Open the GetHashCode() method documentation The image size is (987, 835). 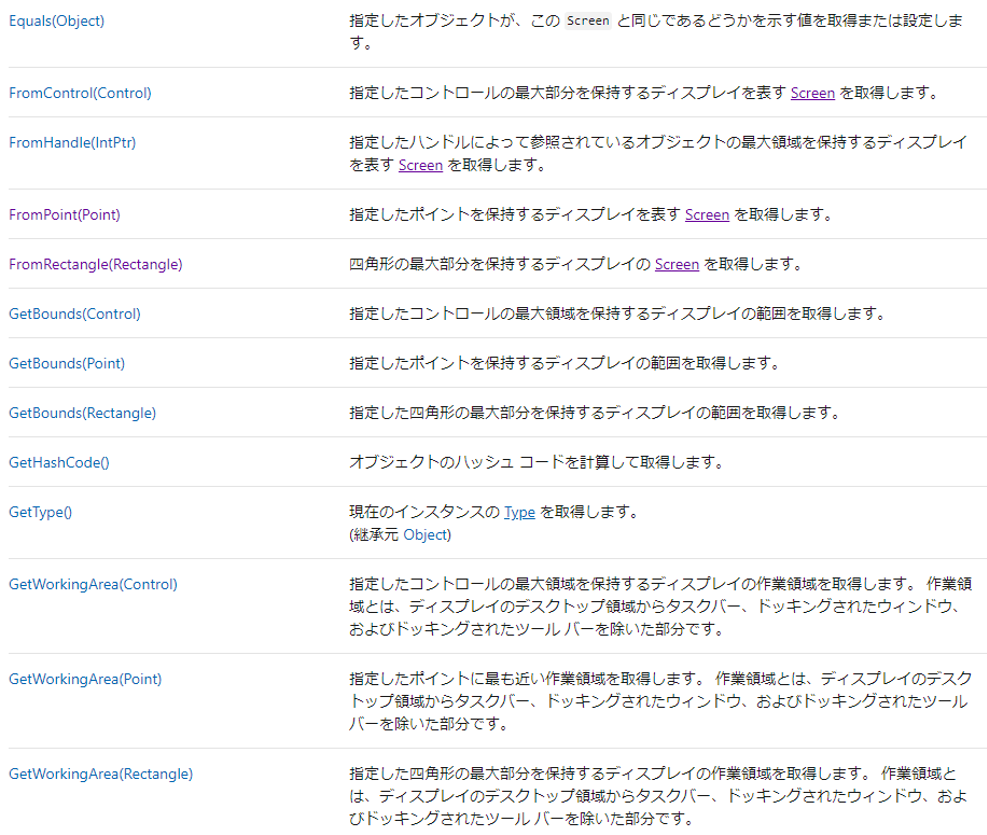[60, 462]
